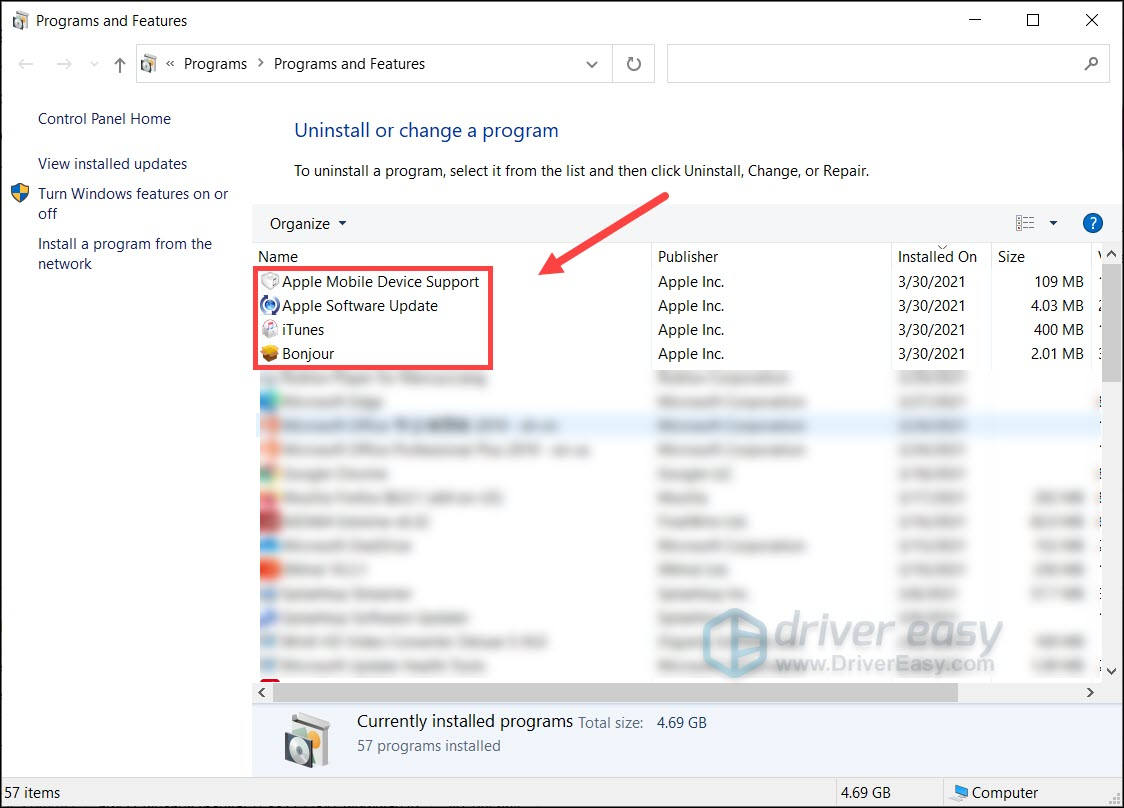Viewport: 1124px width, 808px height.
Task: Click the back navigation arrow
Action: [26, 63]
